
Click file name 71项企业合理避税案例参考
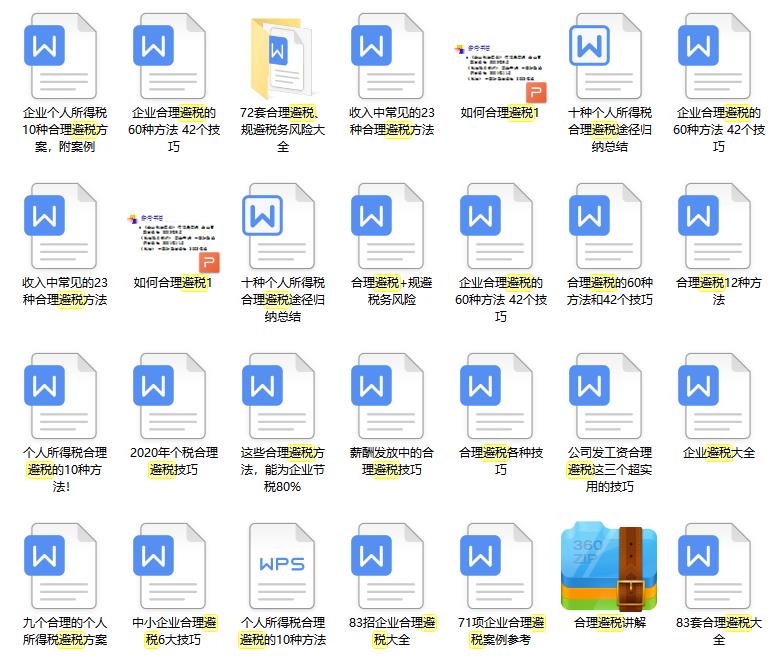pos(501,631)
